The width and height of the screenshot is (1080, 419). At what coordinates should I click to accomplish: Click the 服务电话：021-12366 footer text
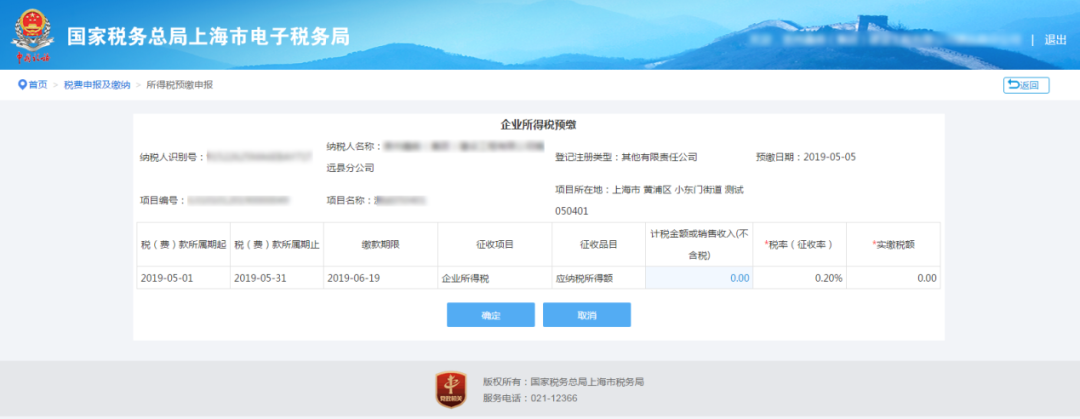pyautogui.click(x=530, y=398)
